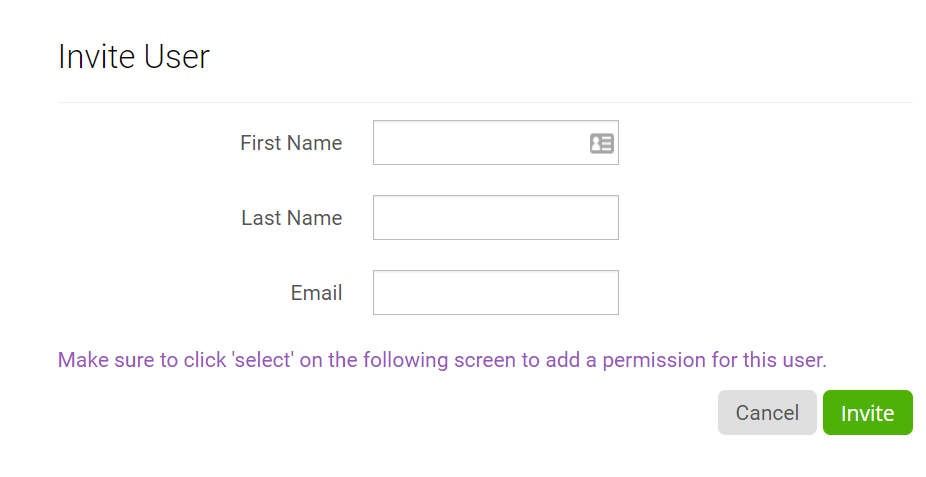The width and height of the screenshot is (926, 477).
Task: Click the Last Name label
Action: 292,218
